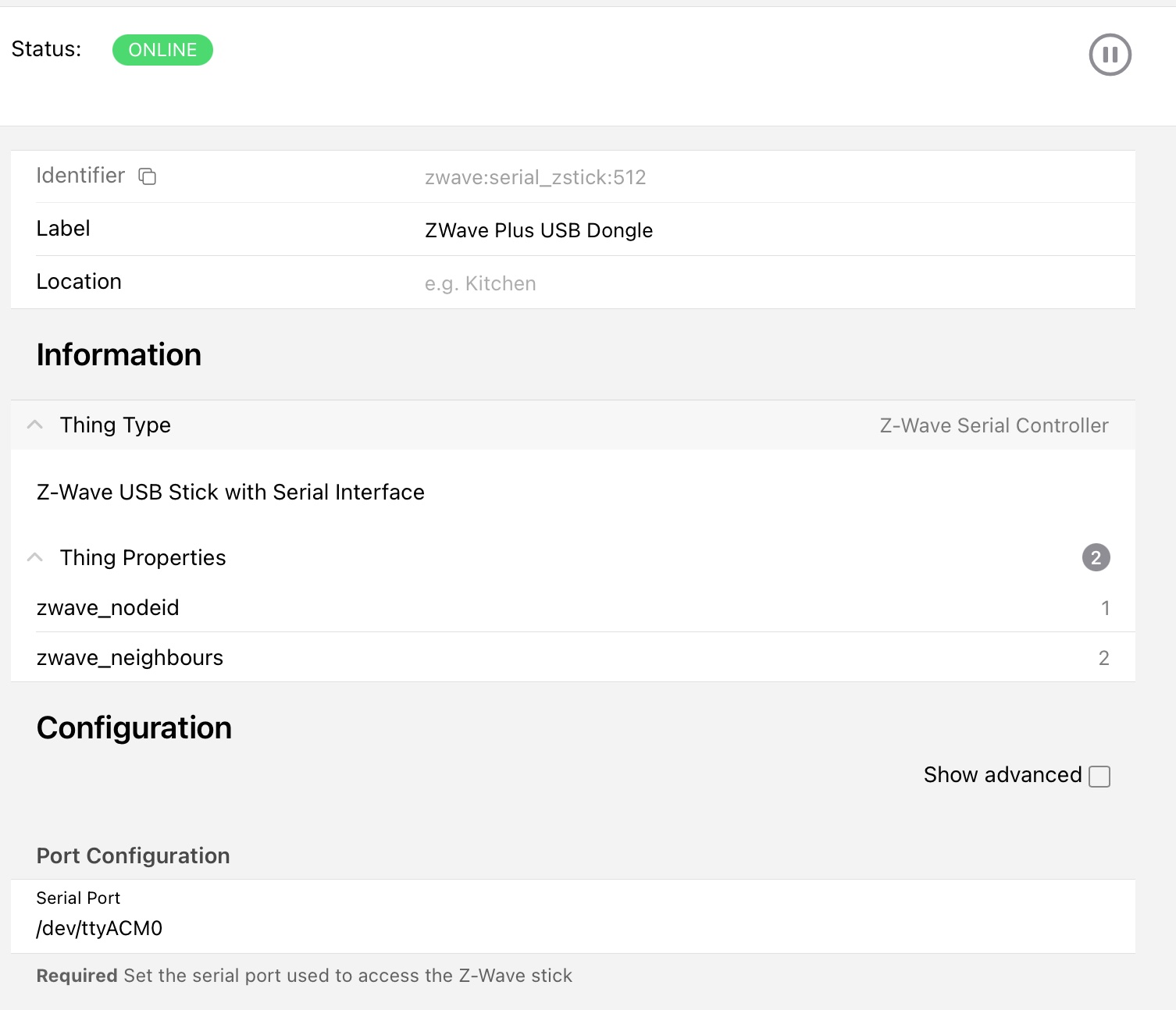Click the Thing Properties count badge

coord(1096,557)
